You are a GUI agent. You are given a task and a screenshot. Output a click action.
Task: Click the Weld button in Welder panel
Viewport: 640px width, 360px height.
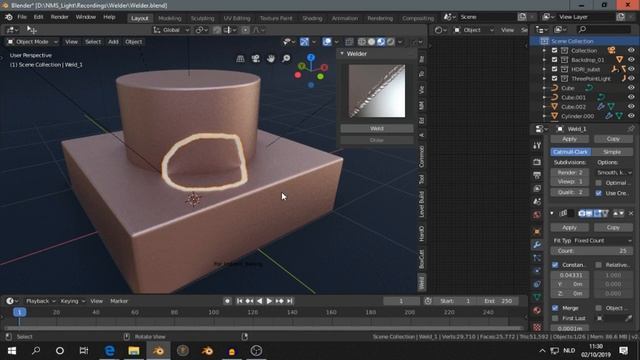tap(377, 128)
